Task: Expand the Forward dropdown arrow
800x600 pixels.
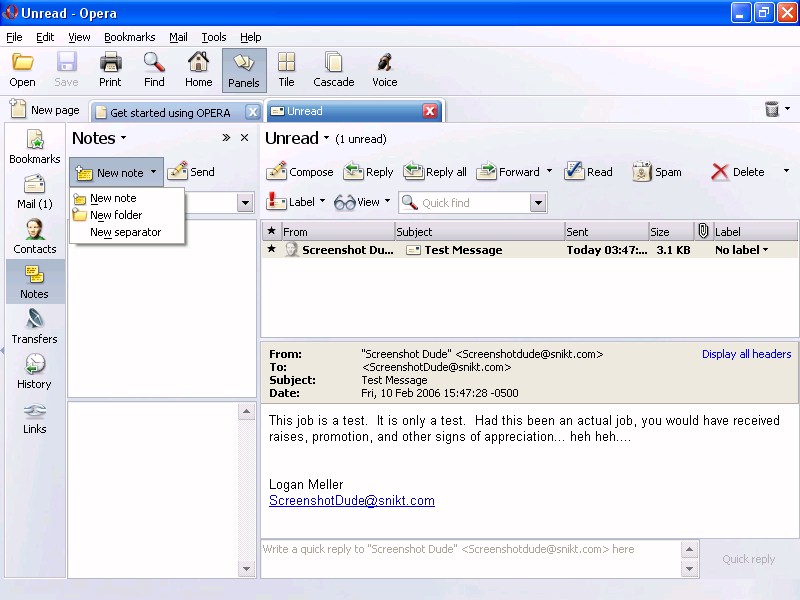Action: 549,172
